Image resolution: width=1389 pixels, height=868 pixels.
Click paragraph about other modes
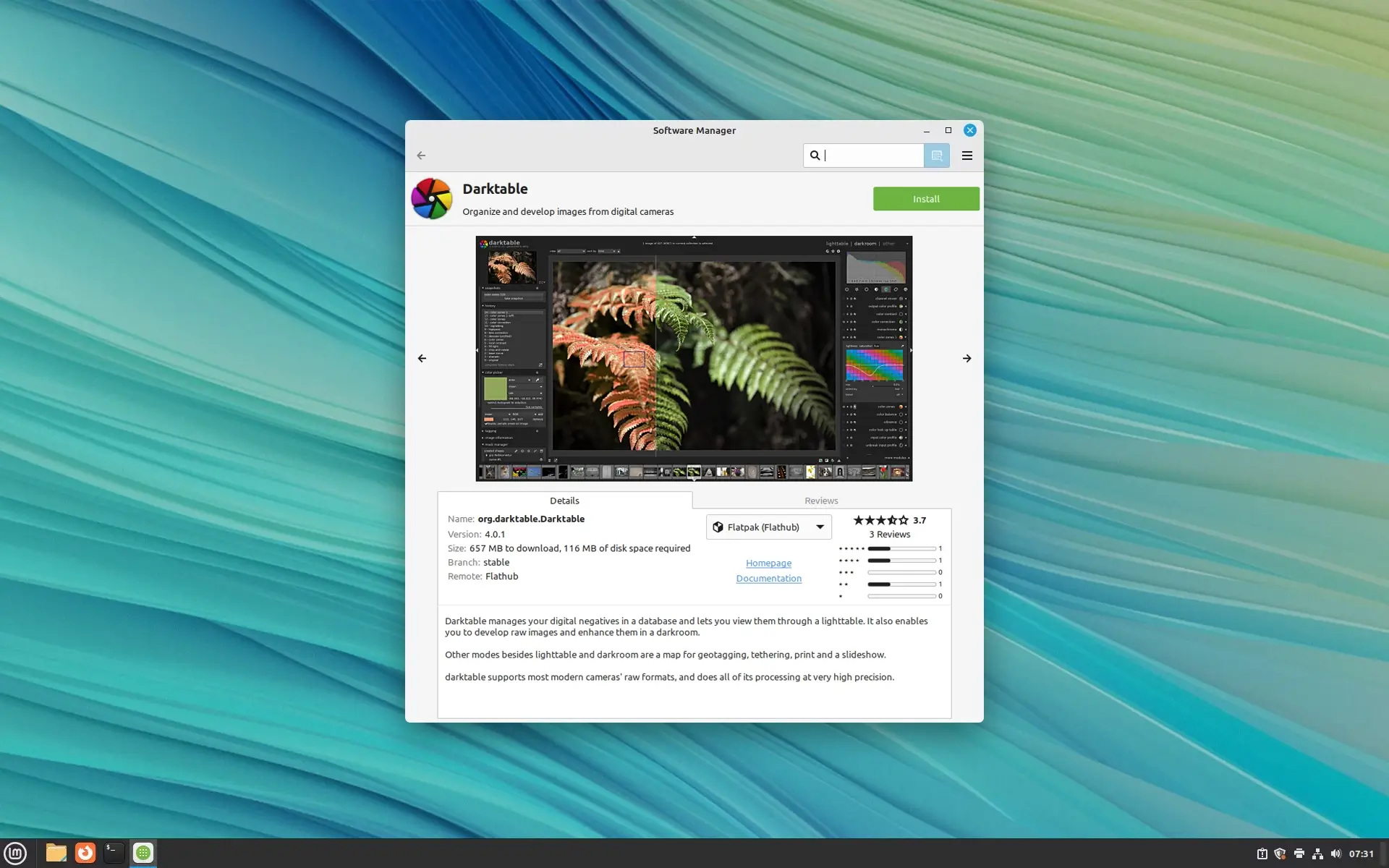(665, 655)
